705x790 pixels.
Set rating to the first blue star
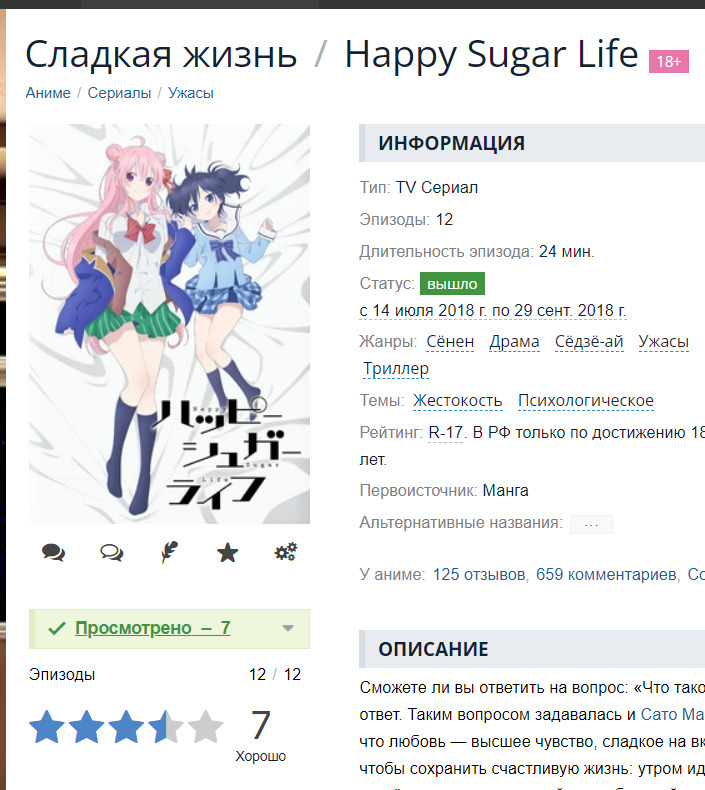click(x=46, y=727)
